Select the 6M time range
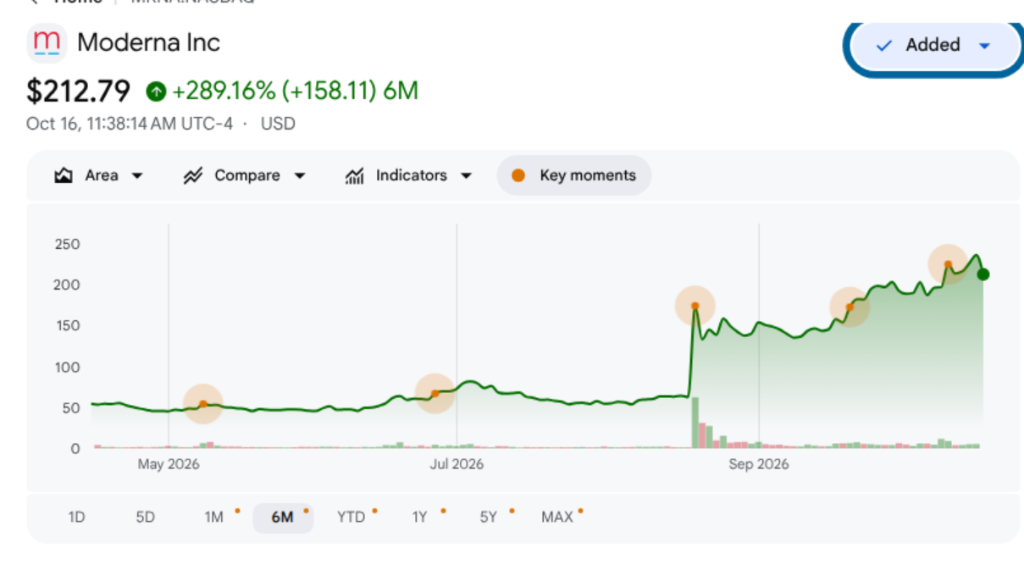 (283, 518)
